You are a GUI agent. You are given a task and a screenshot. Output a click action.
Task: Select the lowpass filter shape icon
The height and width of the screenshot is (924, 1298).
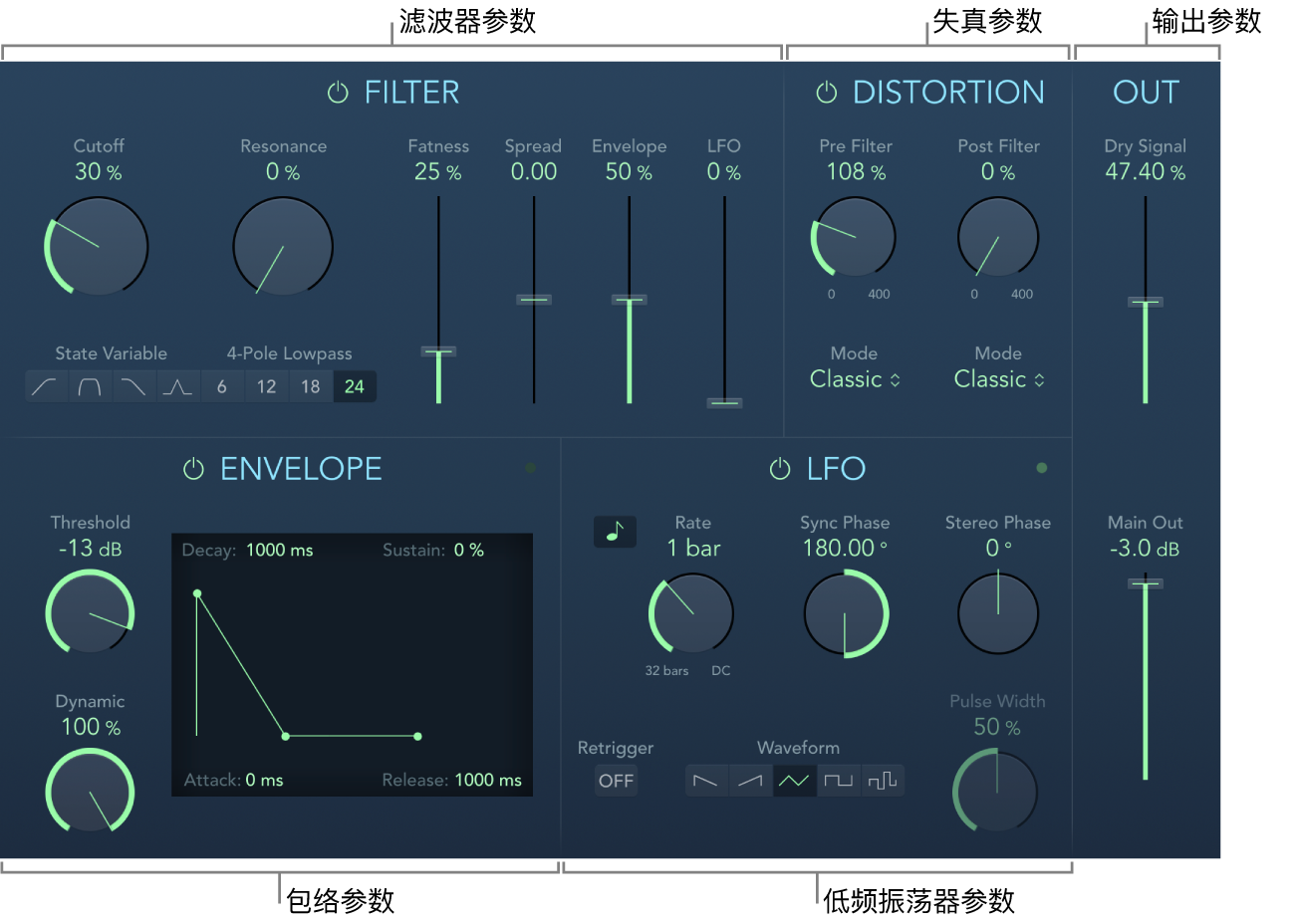click(133, 386)
